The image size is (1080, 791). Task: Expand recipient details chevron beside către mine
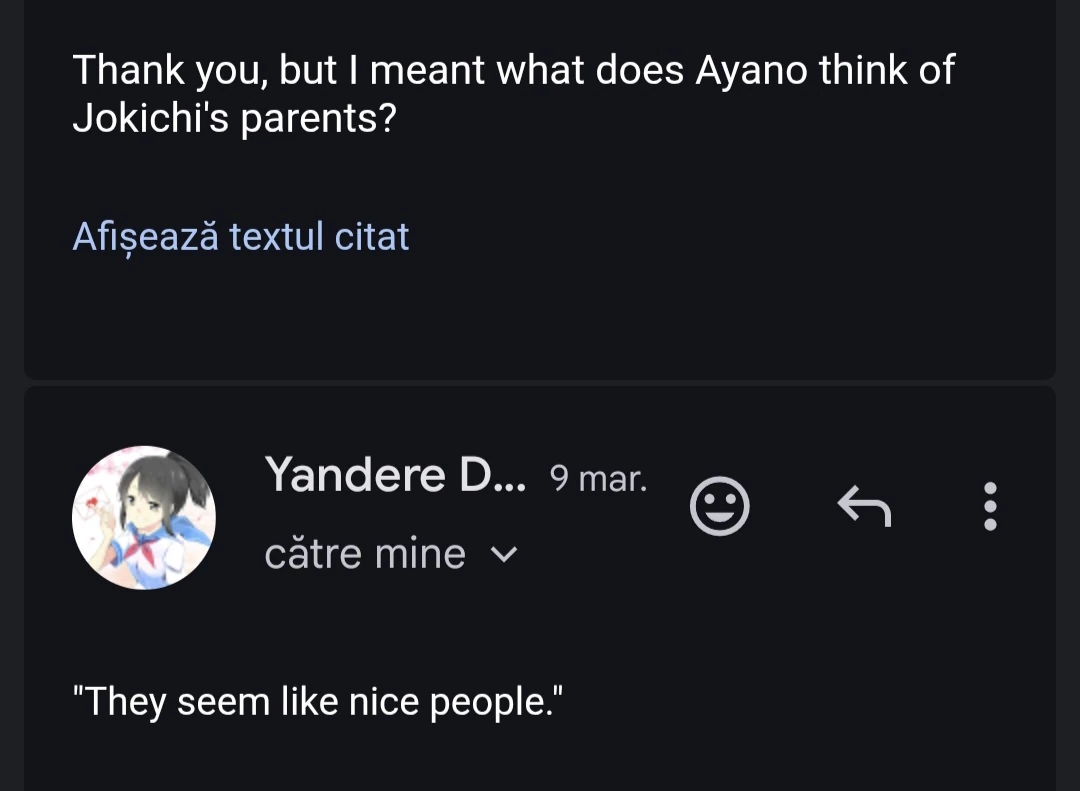(x=506, y=554)
